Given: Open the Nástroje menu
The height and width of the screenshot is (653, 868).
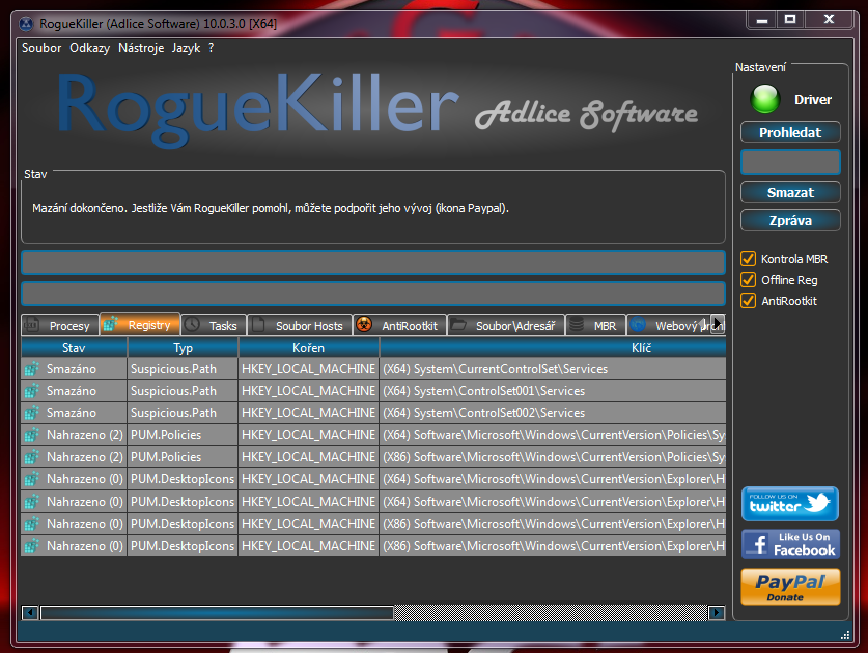Looking at the screenshot, I should tap(141, 48).
